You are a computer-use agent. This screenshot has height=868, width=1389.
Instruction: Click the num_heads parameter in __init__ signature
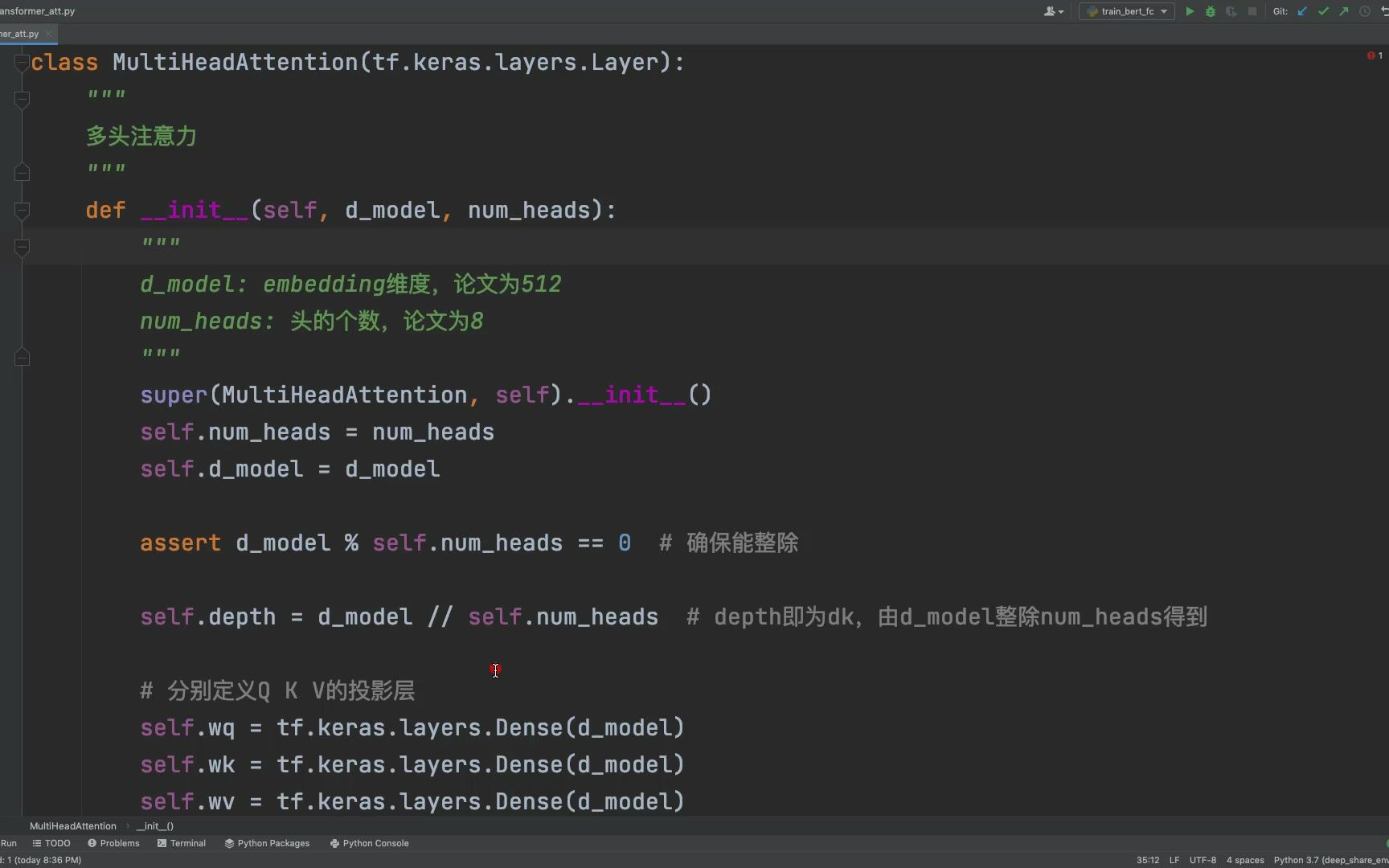529,210
